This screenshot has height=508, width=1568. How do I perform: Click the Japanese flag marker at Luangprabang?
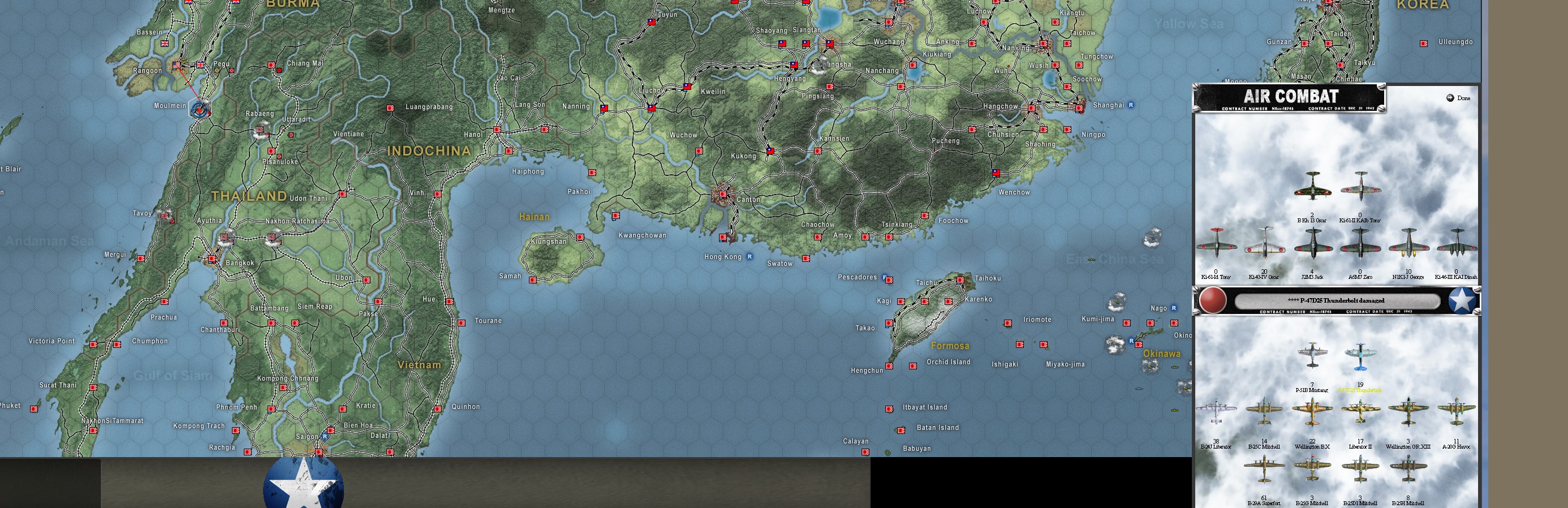click(390, 108)
